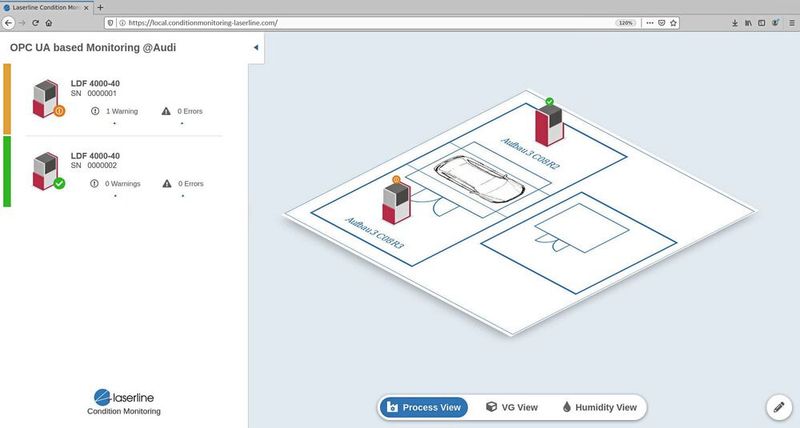Screen dimensions: 800x428
Task: Click laser unit at Aufbau 3 C08R3
Action: point(396,201)
